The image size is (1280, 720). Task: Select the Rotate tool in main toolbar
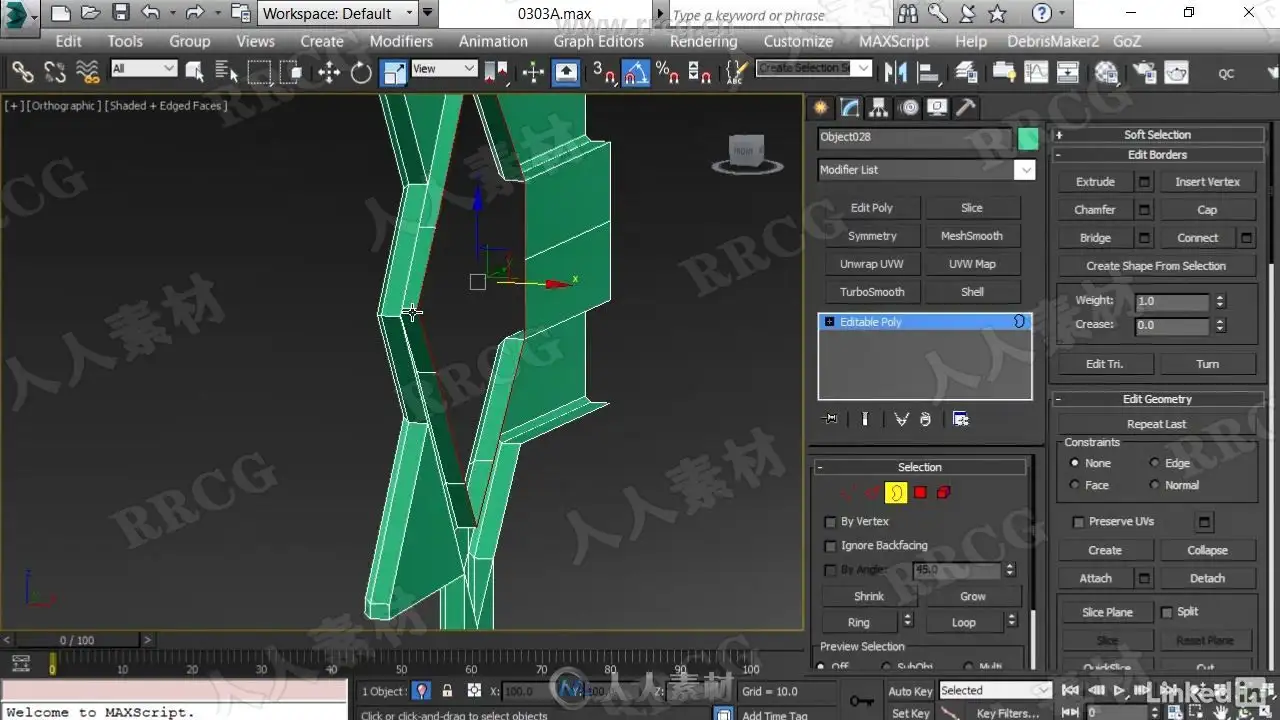tap(361, 72)
